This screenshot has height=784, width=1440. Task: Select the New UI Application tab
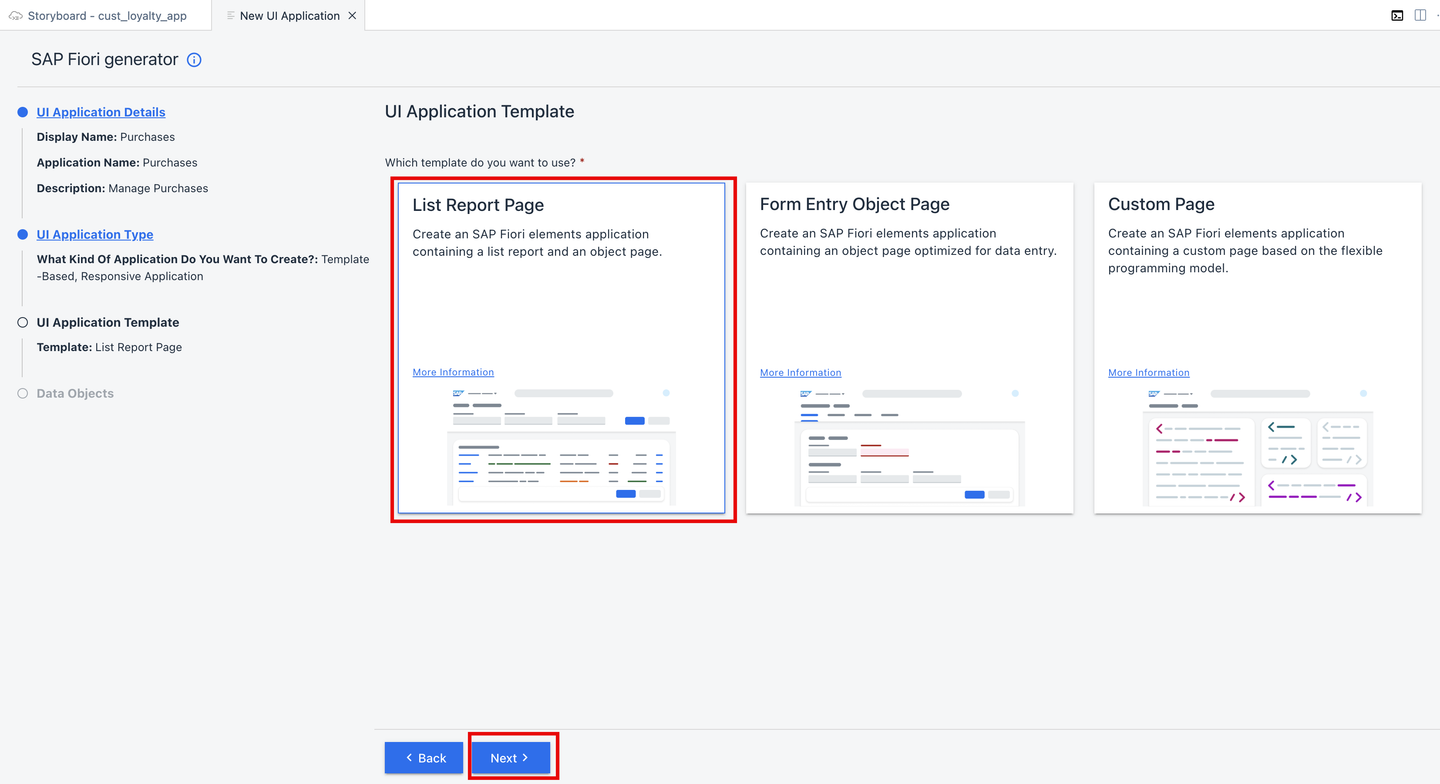(290, 16)
